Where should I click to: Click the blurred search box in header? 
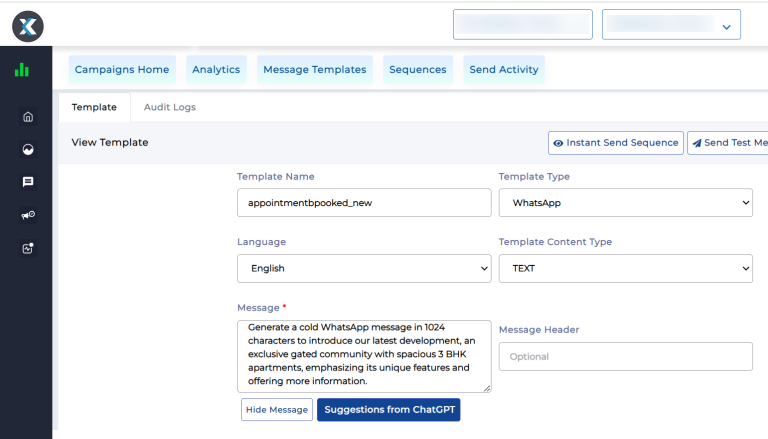pyautogui.click(x=523, y=24)
